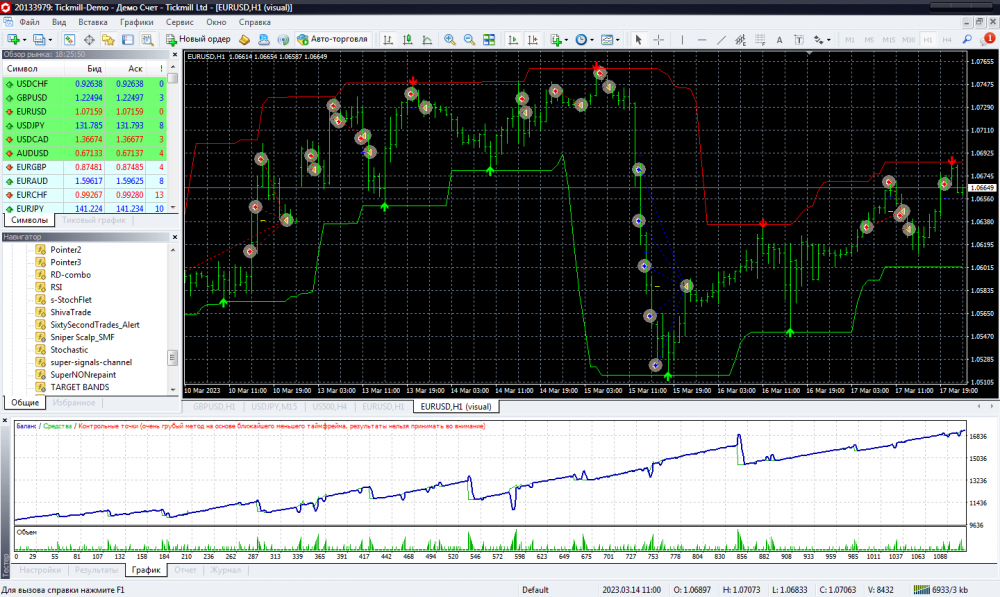Open the search magnifier icon
Screen dimensions: 1000x597
coord(967,40)
